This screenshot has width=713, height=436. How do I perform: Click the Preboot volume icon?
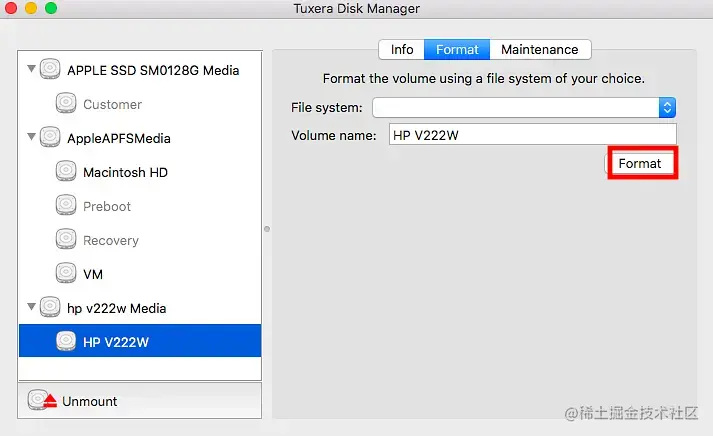66,205
